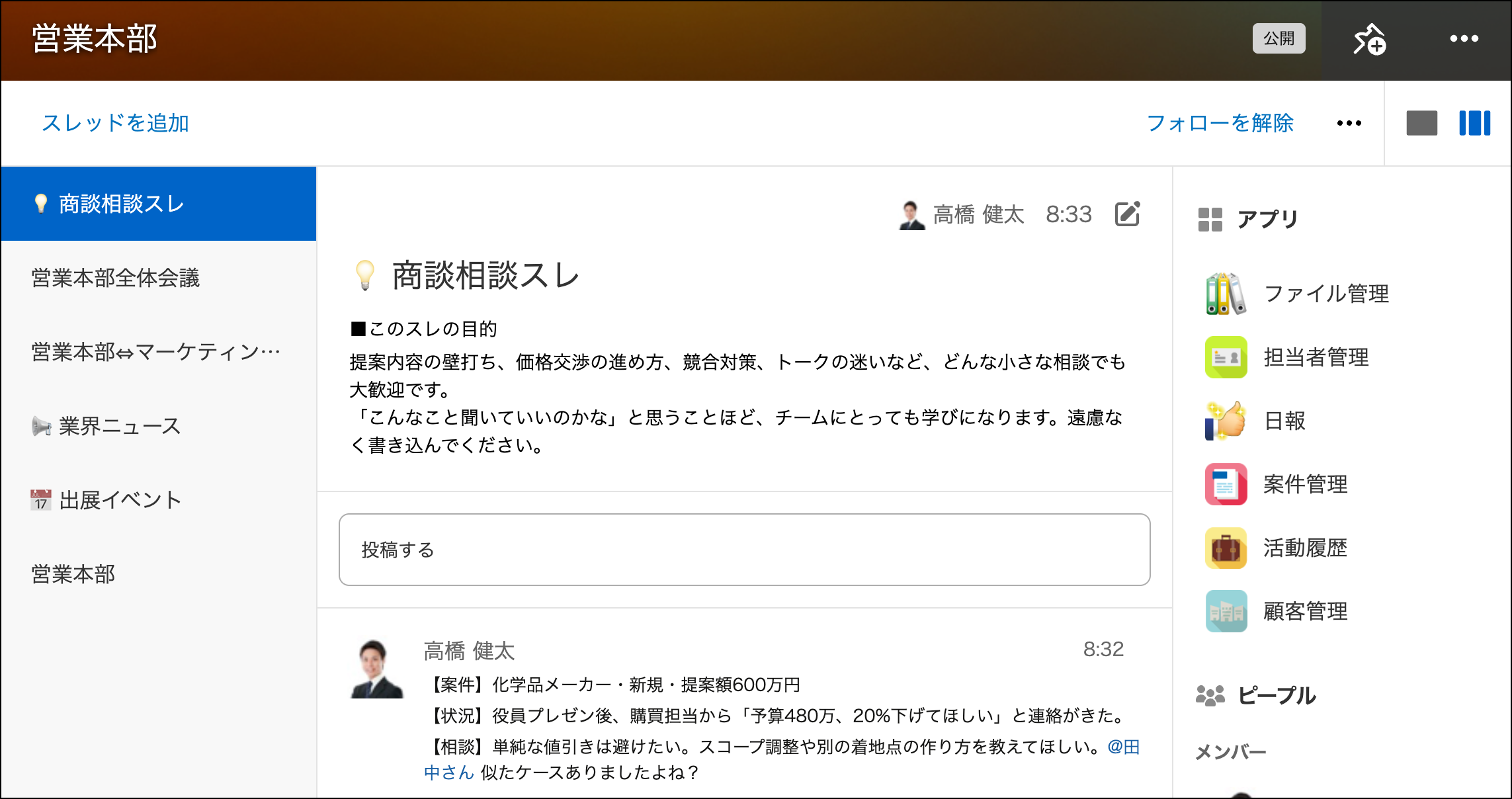
Task: Switch to single-pane layout view
Action: (x=1421, y=123)
